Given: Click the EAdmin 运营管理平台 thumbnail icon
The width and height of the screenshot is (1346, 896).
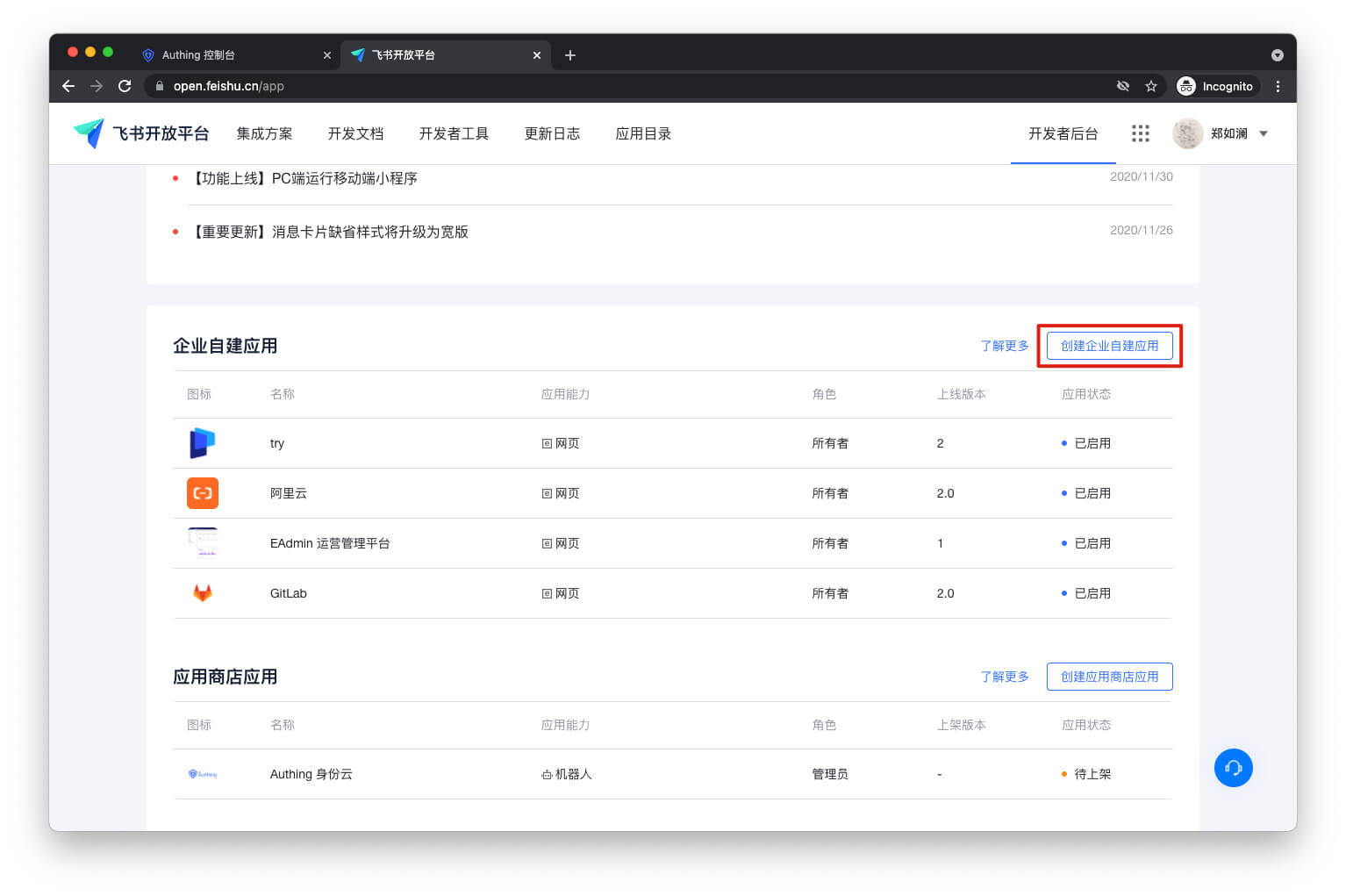Looking at the screenshot, I should coord(202,543).
